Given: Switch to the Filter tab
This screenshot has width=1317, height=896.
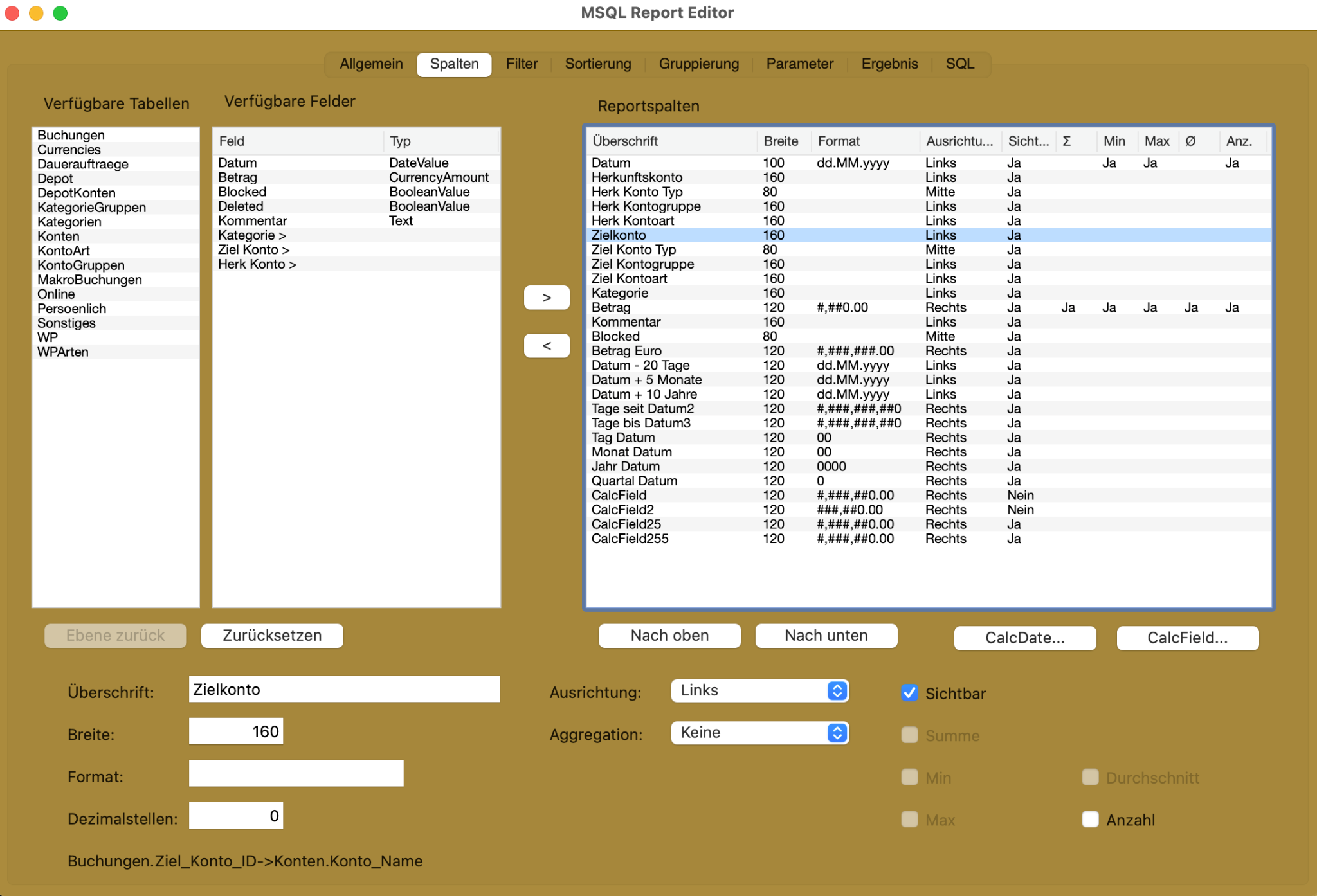Looking at the screenshot, I should click(522, 64).
